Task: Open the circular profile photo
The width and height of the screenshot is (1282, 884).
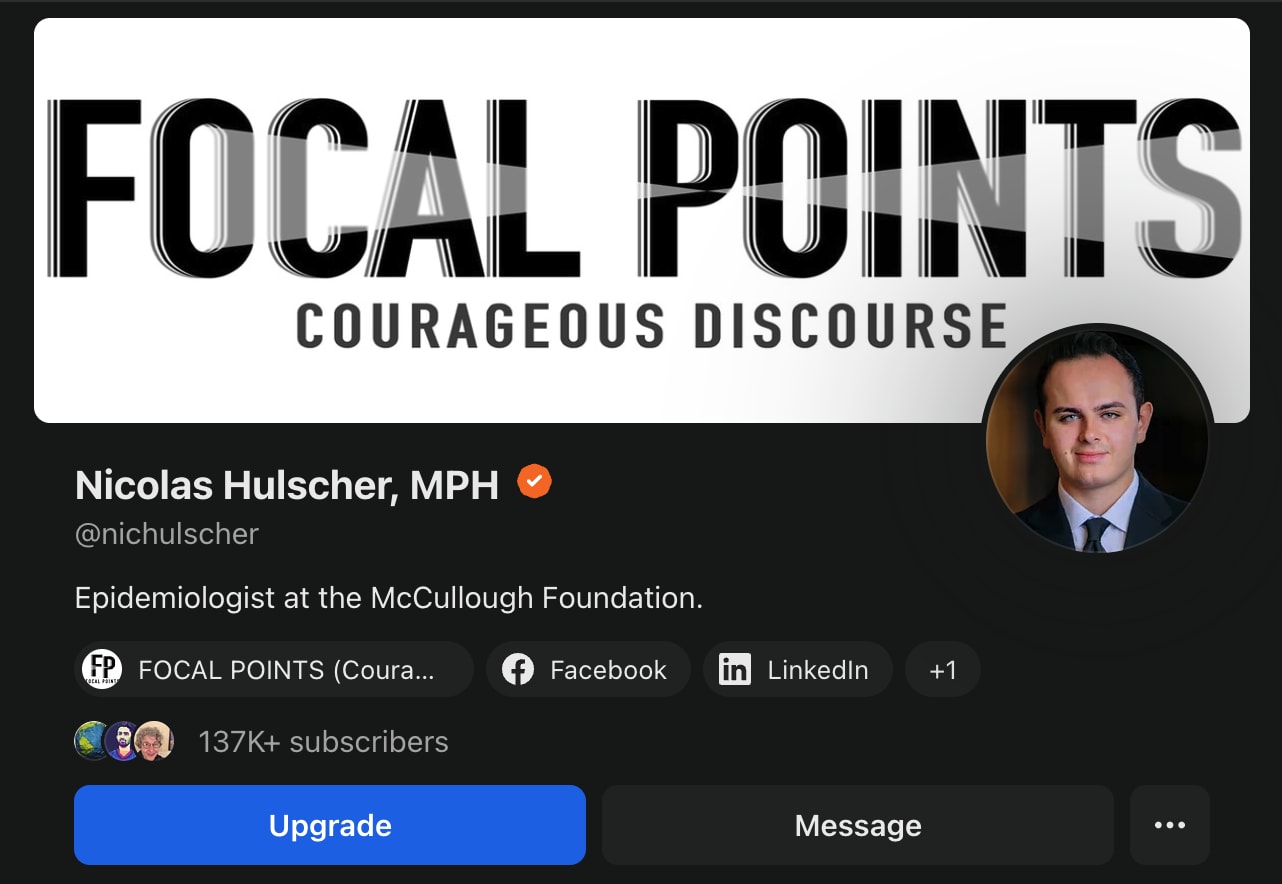Action: click(1098, 440)
